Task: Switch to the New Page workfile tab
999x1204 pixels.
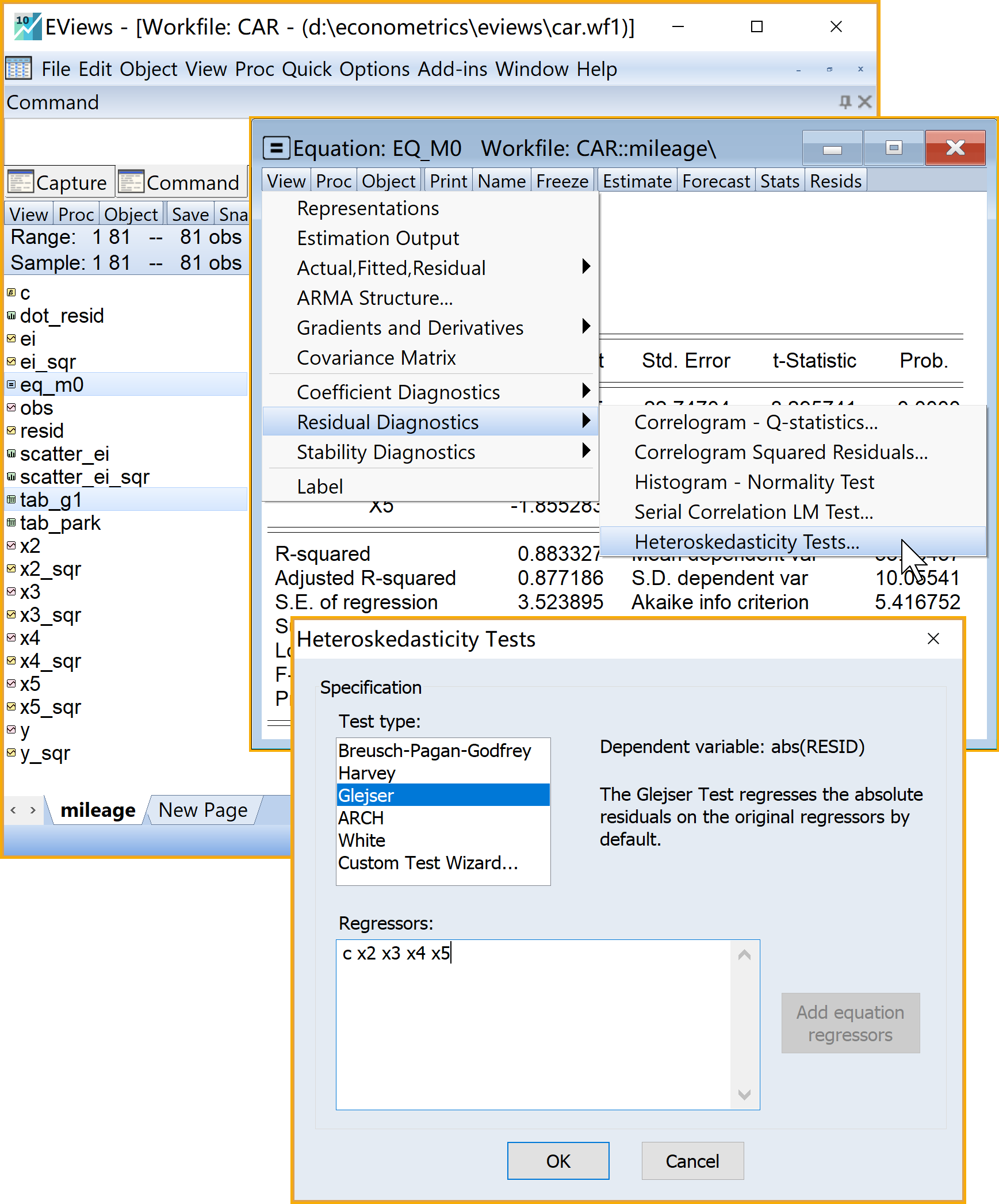Action: (203, 810)
